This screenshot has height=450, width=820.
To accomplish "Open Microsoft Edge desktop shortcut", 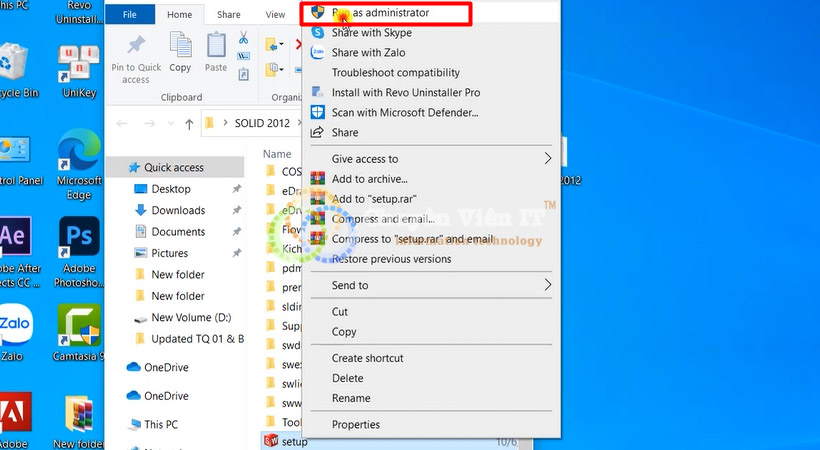I will tap(78, 157).
